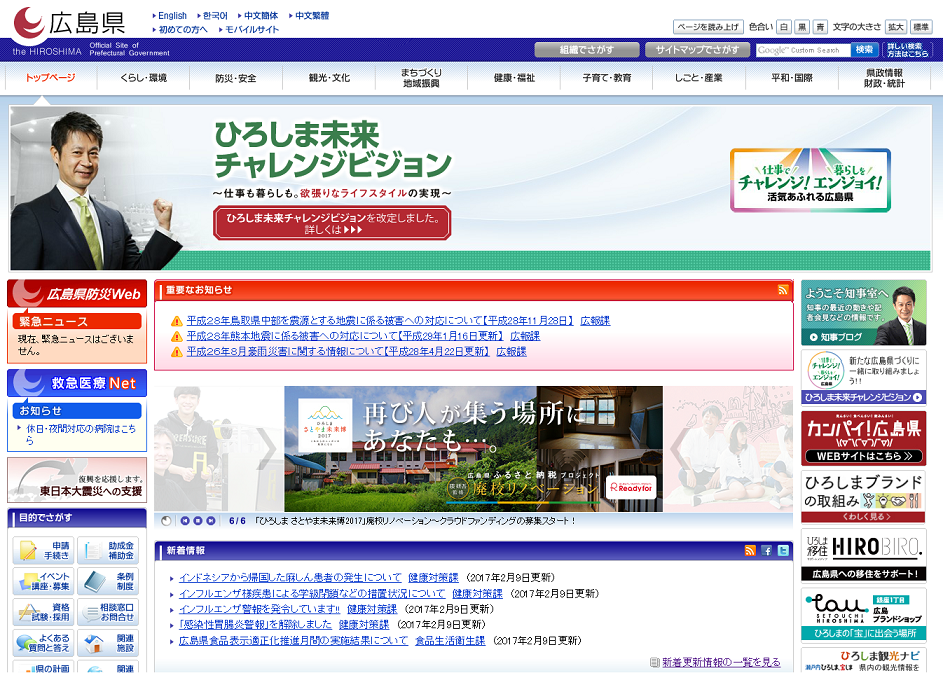Image resolution: width=943 pixels, height=673 pixels.
Task: Open 休日・夜間対応の病院はこちら link
Action: [81, 434]
